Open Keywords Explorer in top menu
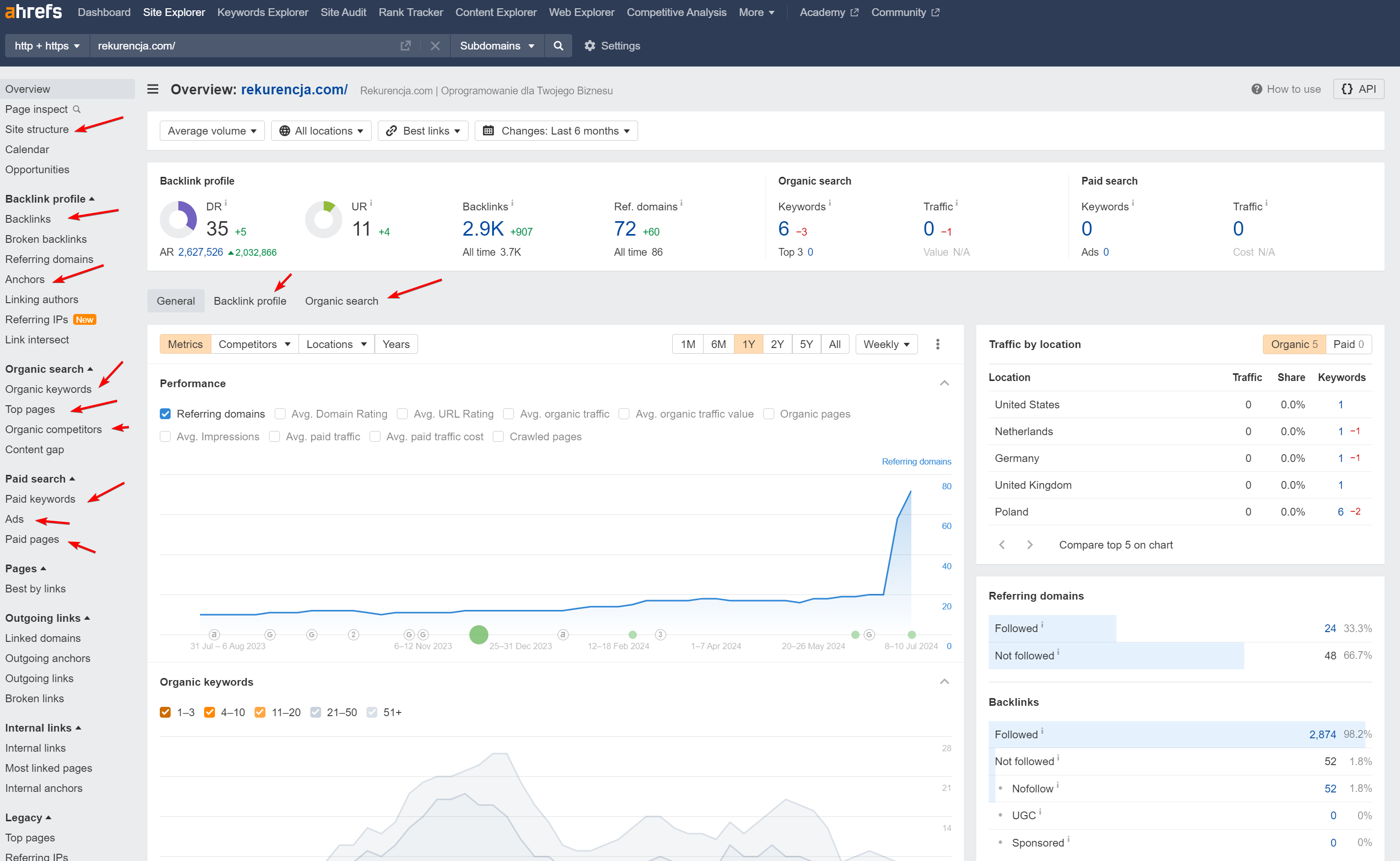 262,12
